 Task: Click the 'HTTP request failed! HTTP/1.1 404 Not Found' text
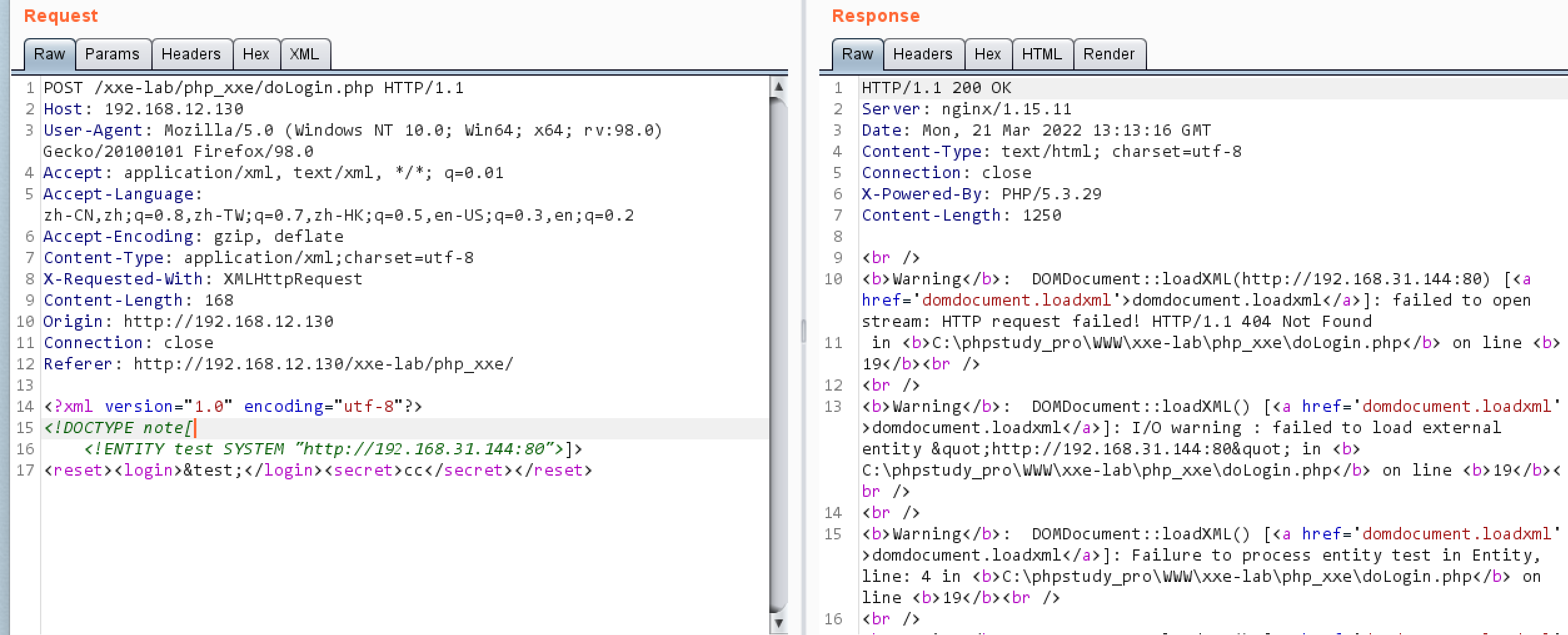[1157, 321]
